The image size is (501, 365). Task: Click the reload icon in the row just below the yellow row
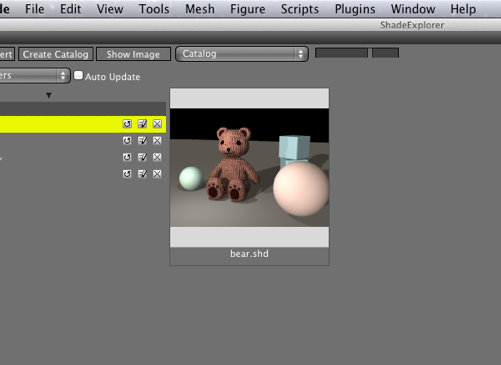[127, 141]
